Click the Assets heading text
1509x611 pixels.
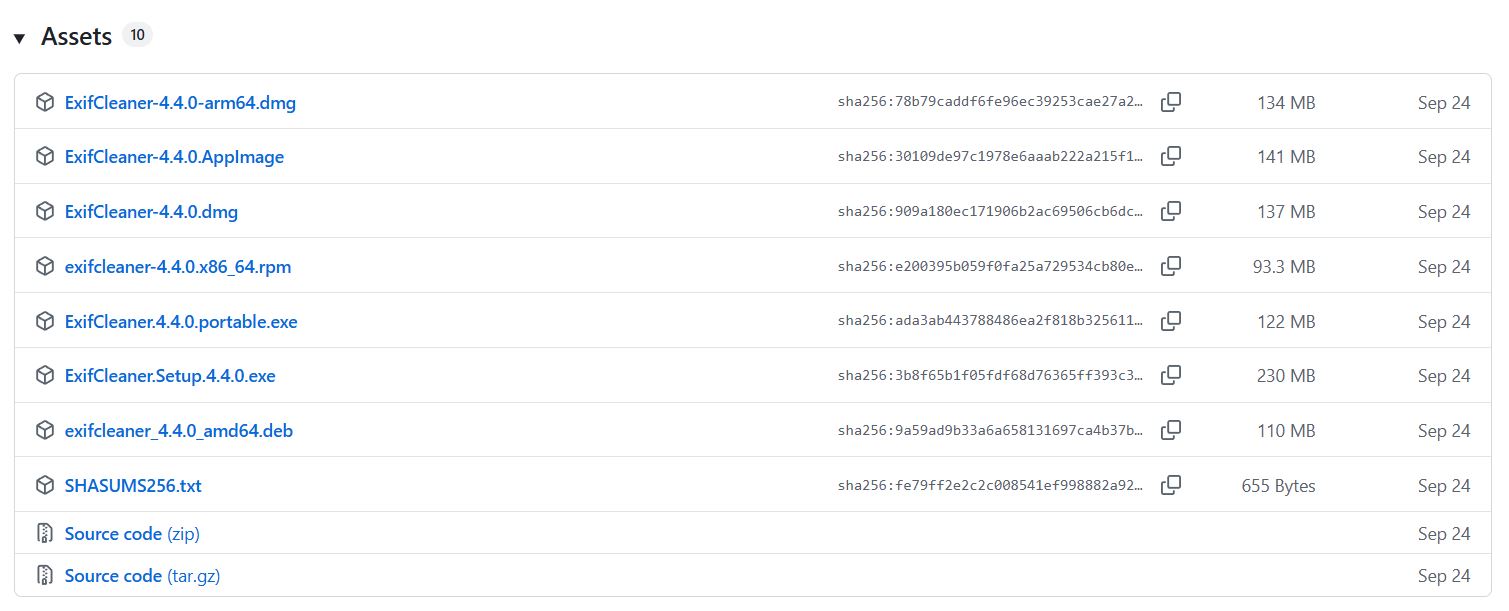point(76,37)
